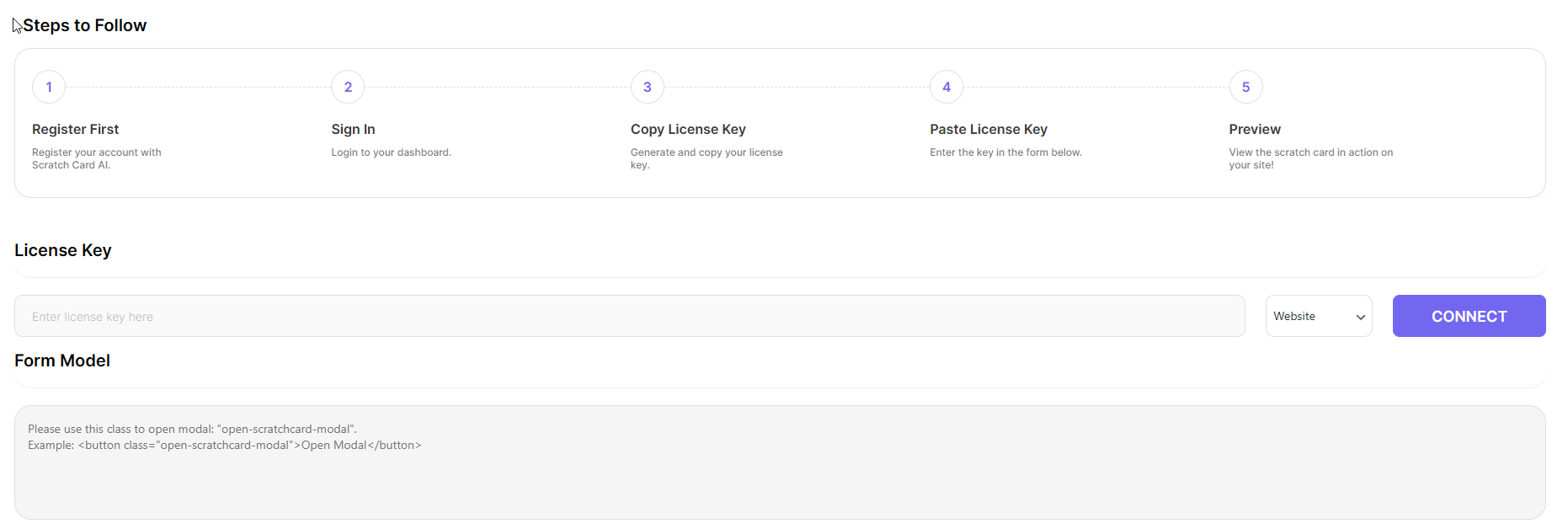Select the 'Copy License Key' step title

click(688, 129)
